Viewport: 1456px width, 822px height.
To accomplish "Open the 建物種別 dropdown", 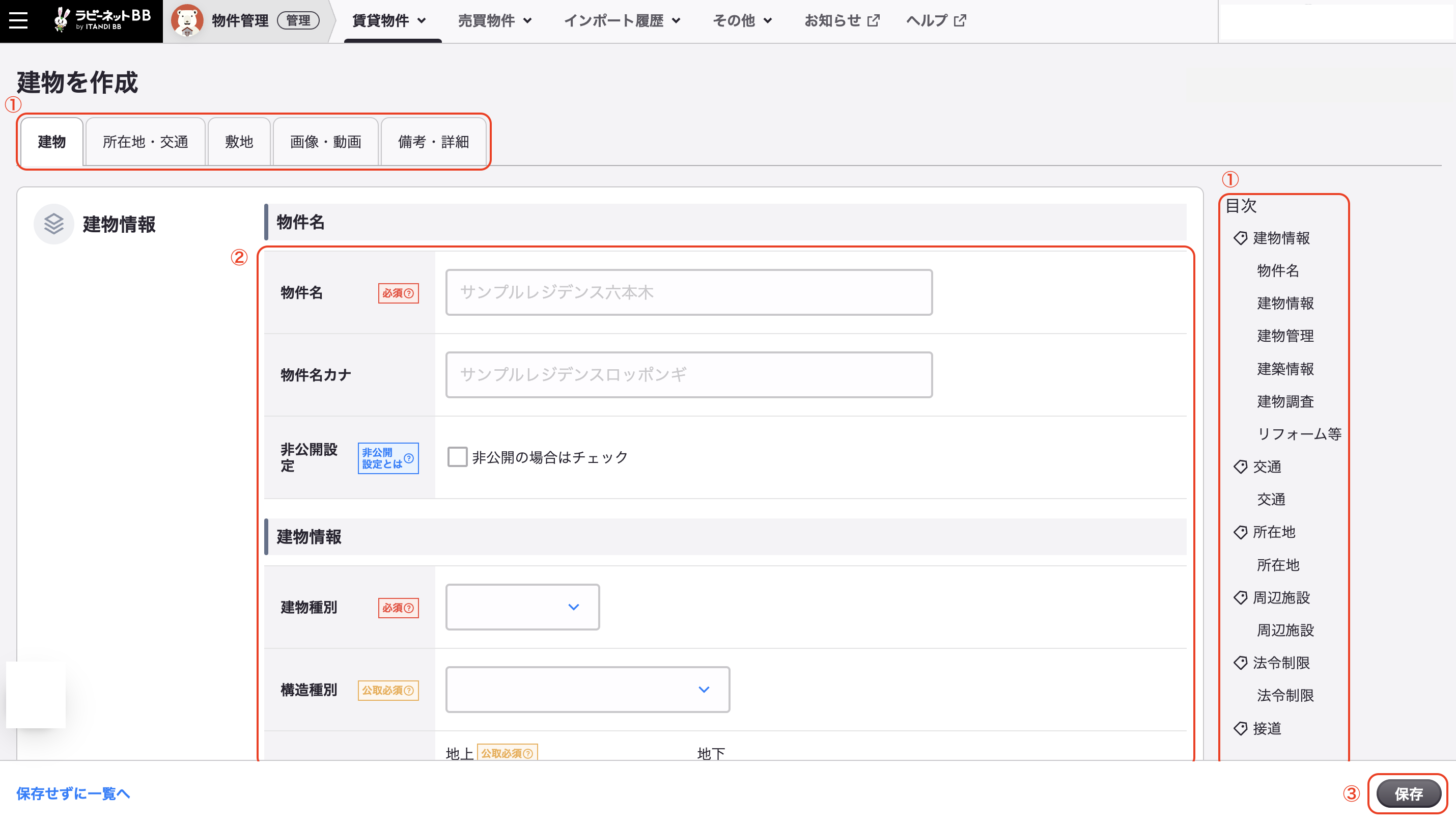I will (522, 607).
